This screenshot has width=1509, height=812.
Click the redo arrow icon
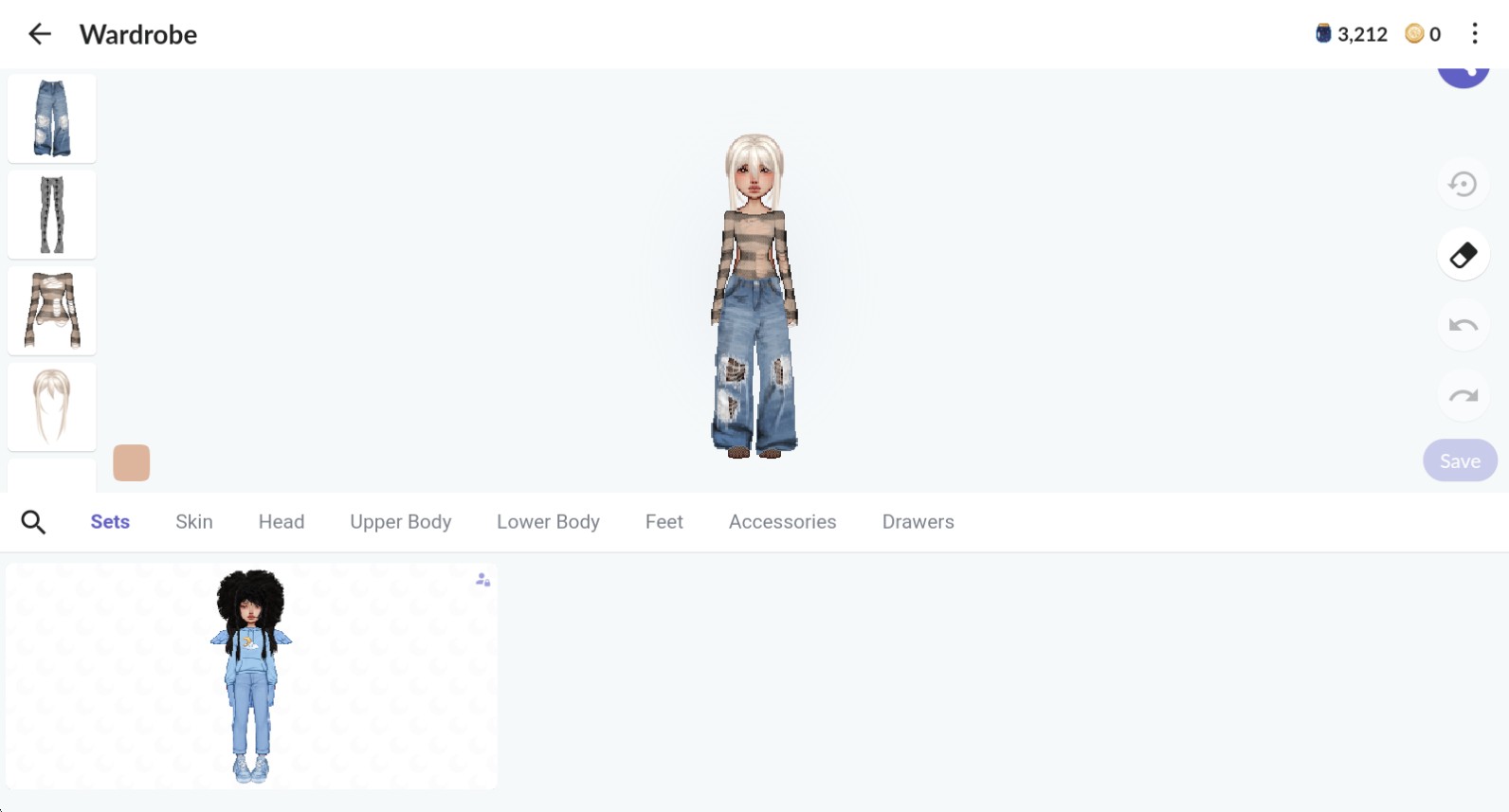(1463, 396)
